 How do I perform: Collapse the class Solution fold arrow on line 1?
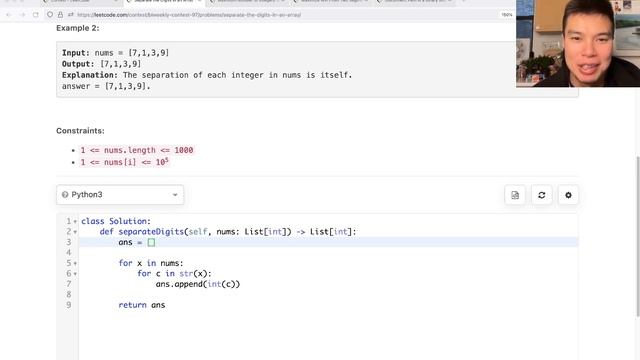tap(76, 222)
